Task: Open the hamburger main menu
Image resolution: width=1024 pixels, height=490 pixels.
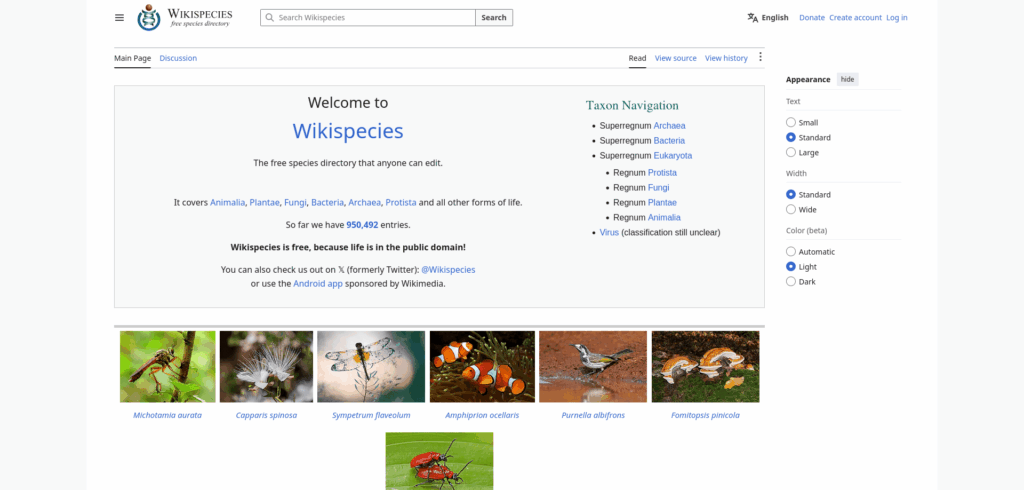Action: (120, 18)
